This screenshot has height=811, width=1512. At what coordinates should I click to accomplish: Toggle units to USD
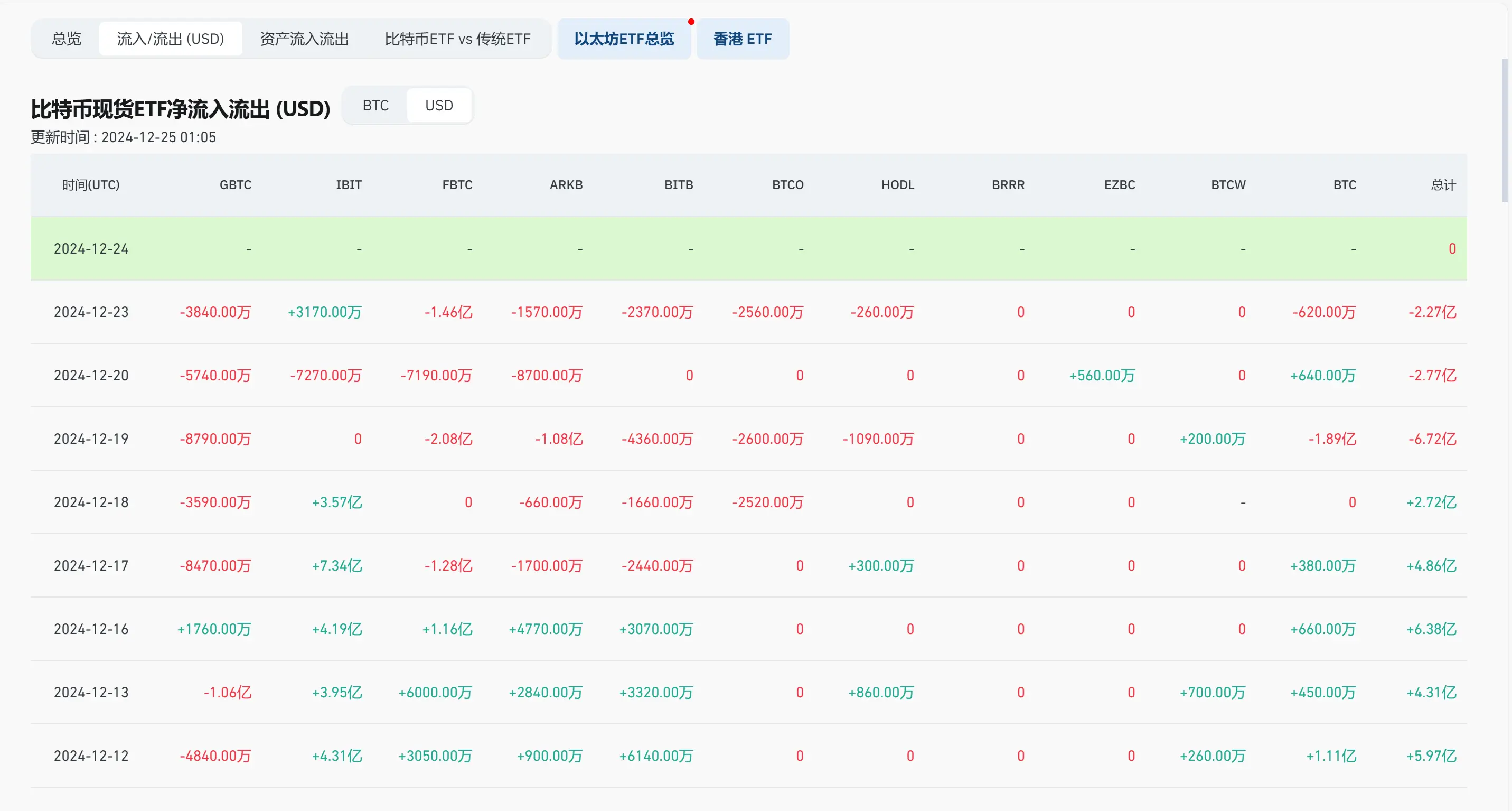438,106
